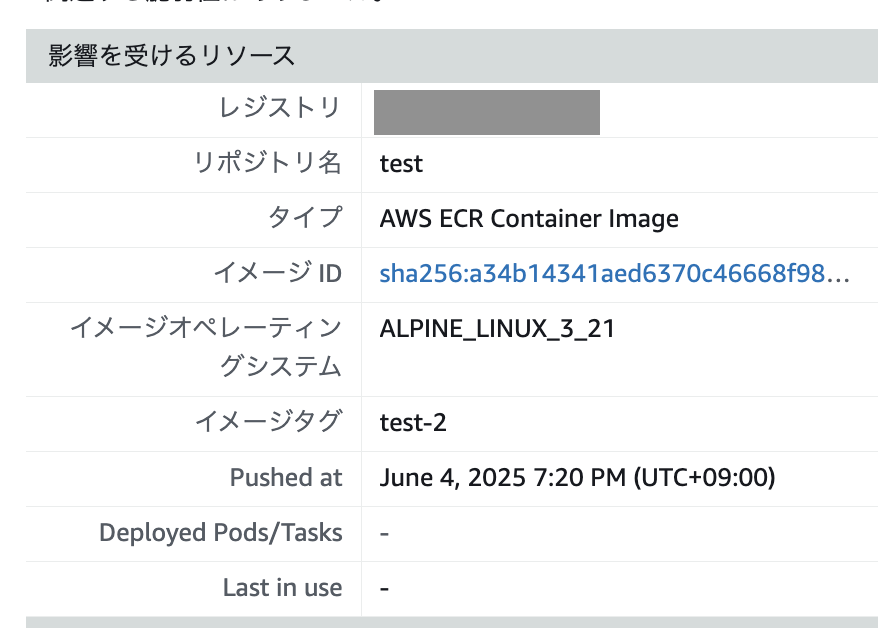Image resolution: width=880 pixels, height=628 pixels.
Task: Click the dash value for Last in use
Action: 384,589
